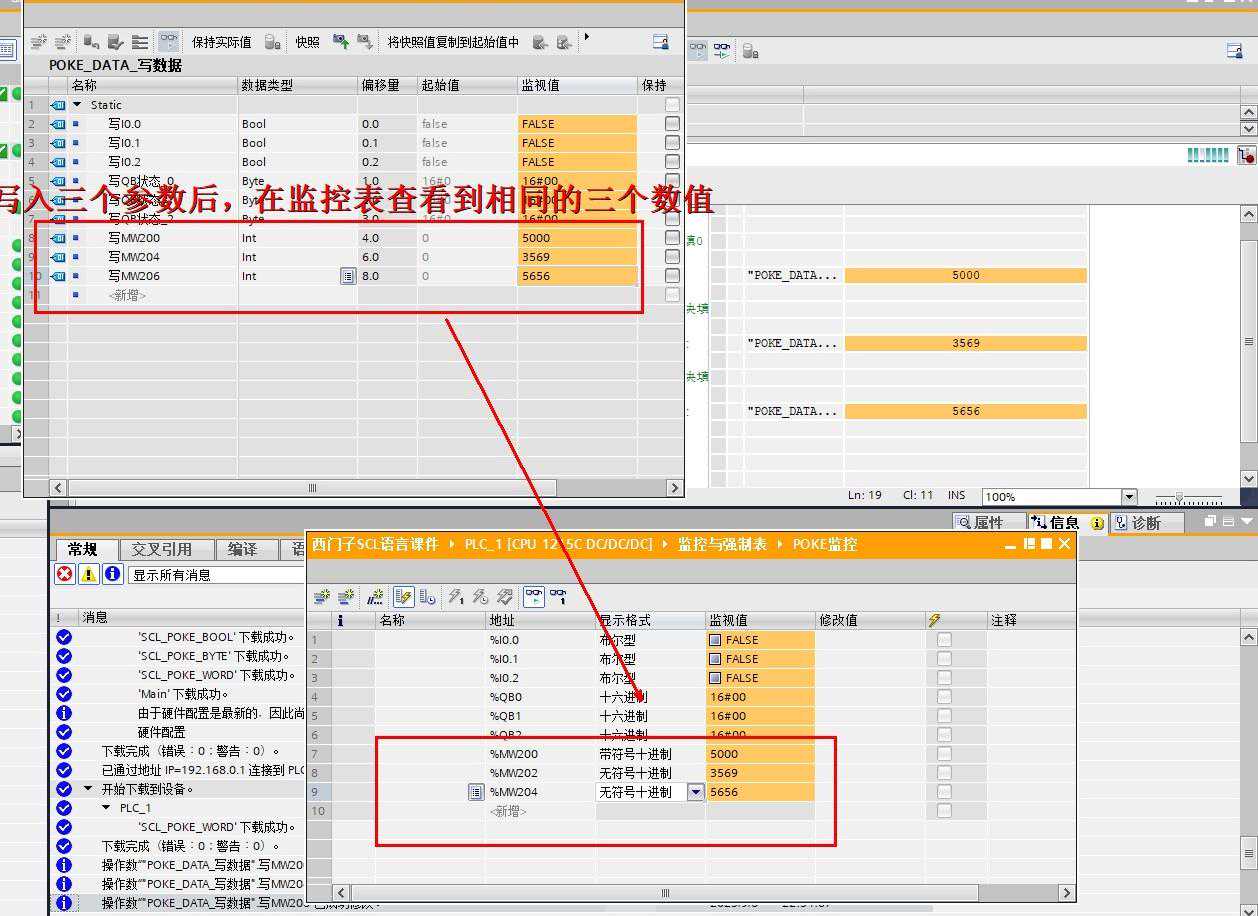The height and width of the screenshot is (916, 1258).
Task: Click the 写MW206 name cell
Action: [134, 276]
